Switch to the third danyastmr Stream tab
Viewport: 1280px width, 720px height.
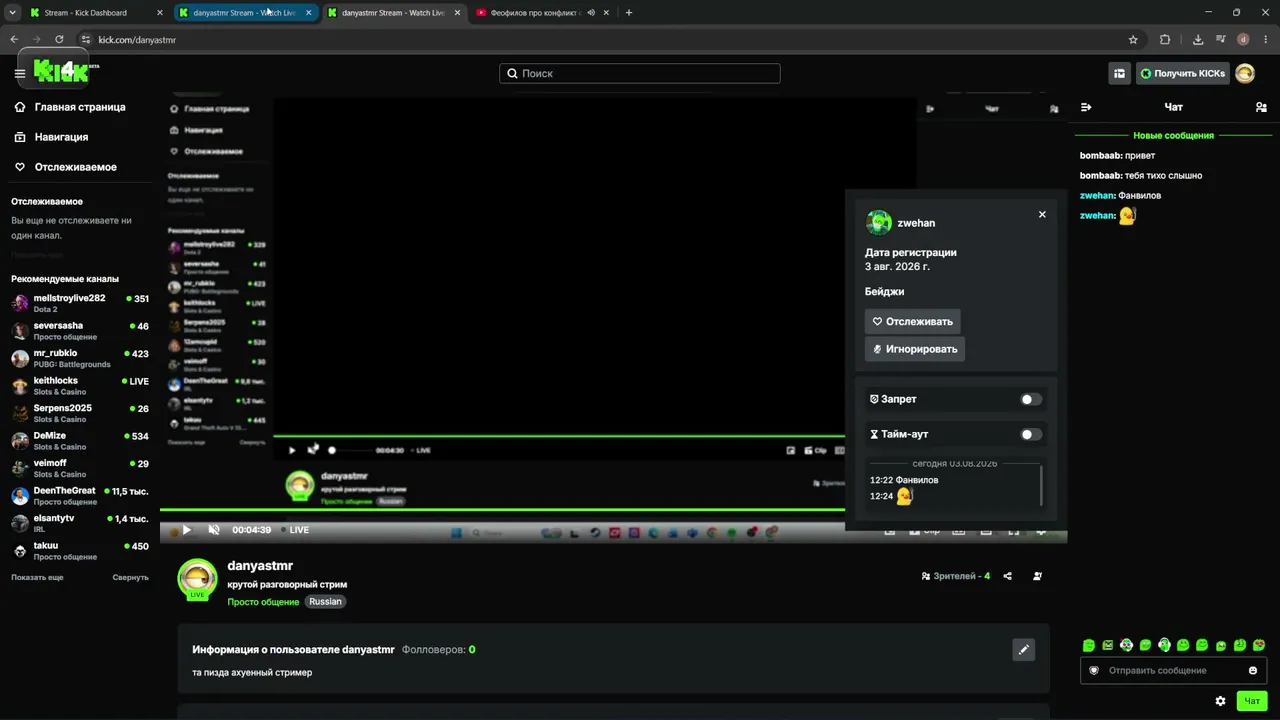pyautogui.click(x=393, y=13)
